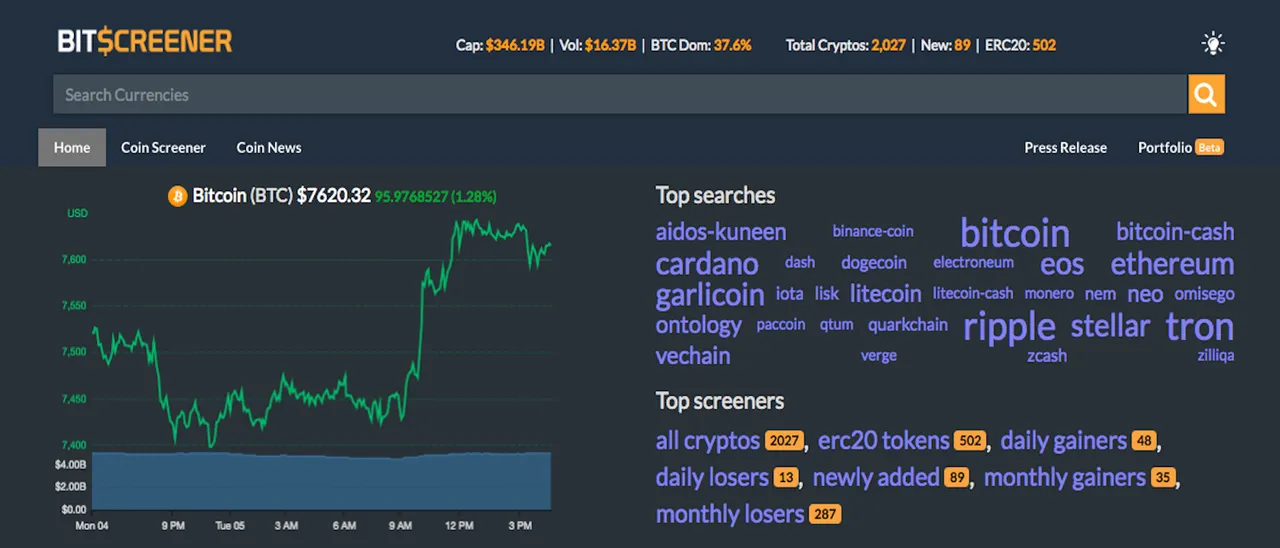Go to the Coin News tab
The height and width of the screenshot is (548, 1280).
tap(269, 147)
